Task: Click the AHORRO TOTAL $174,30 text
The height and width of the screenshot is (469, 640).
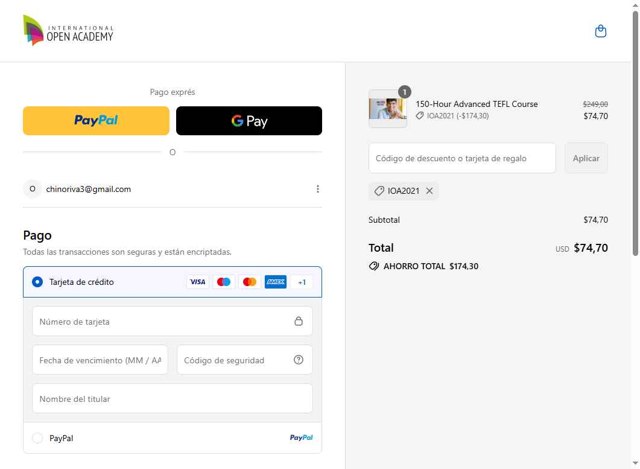Action: coord(431,266)
